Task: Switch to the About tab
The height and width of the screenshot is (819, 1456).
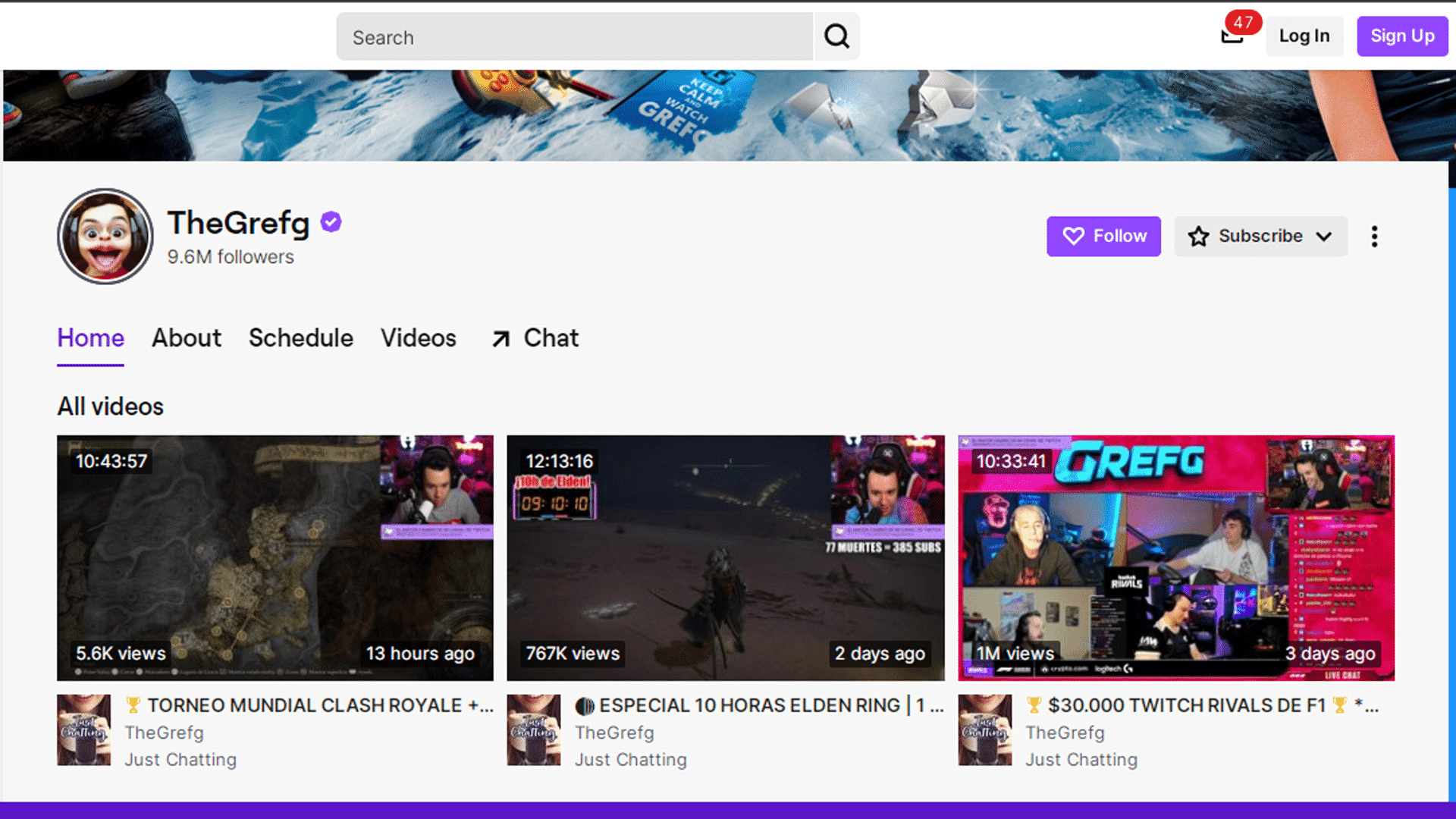Action: click(x=187, y=338)
